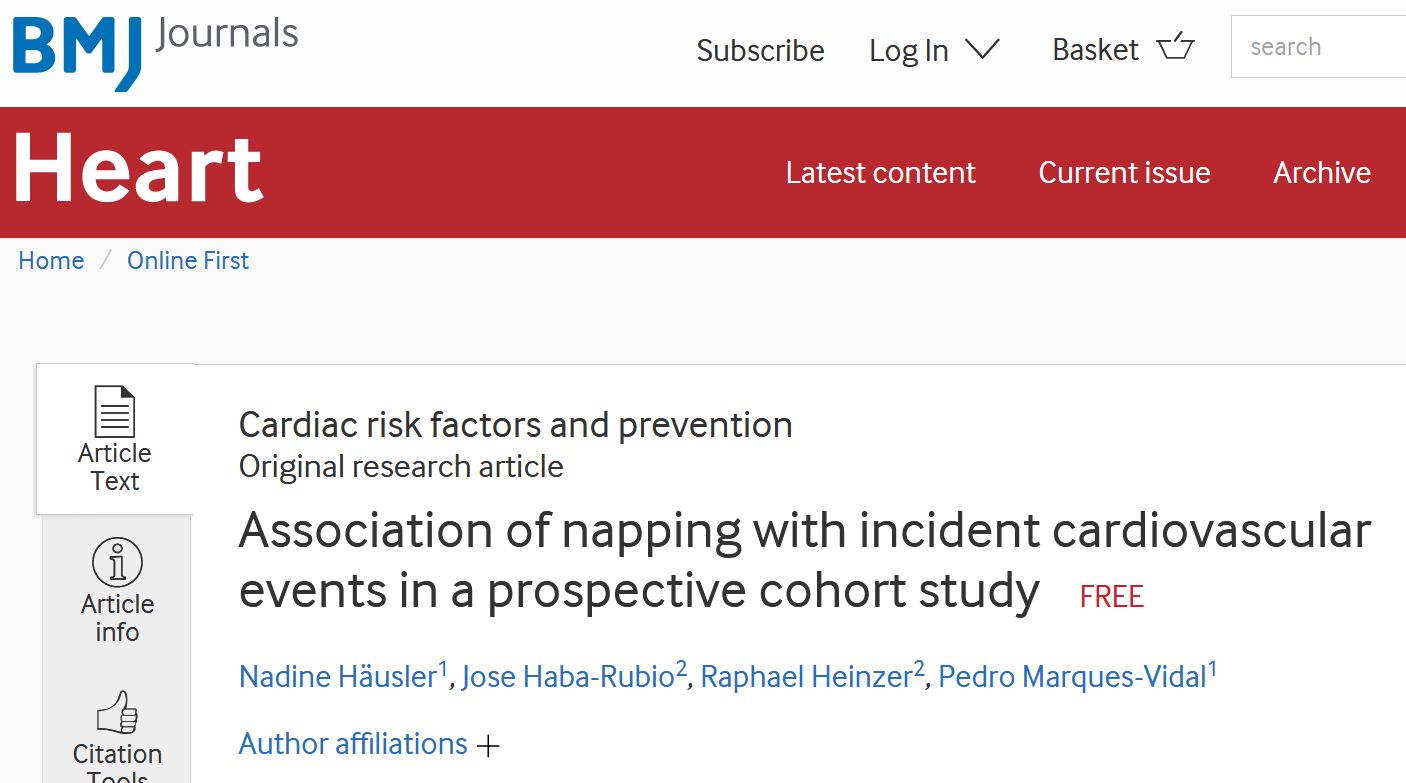This screenshot has width=1406, height=783.
Task: Click the Citation Tools thumbs-up icon
Action: pyautogui.click(x=116, y=714)
